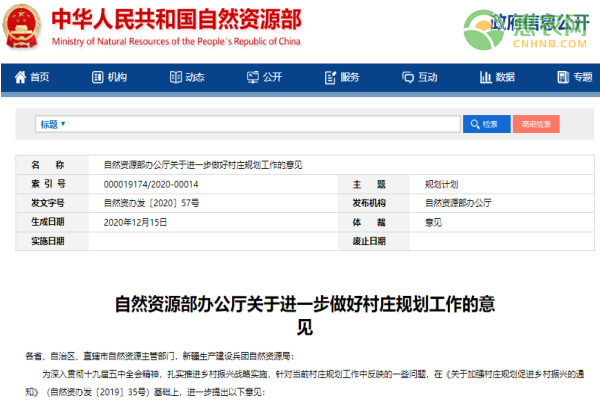Expand the 标题 search-type dropdown

(53, 124)
